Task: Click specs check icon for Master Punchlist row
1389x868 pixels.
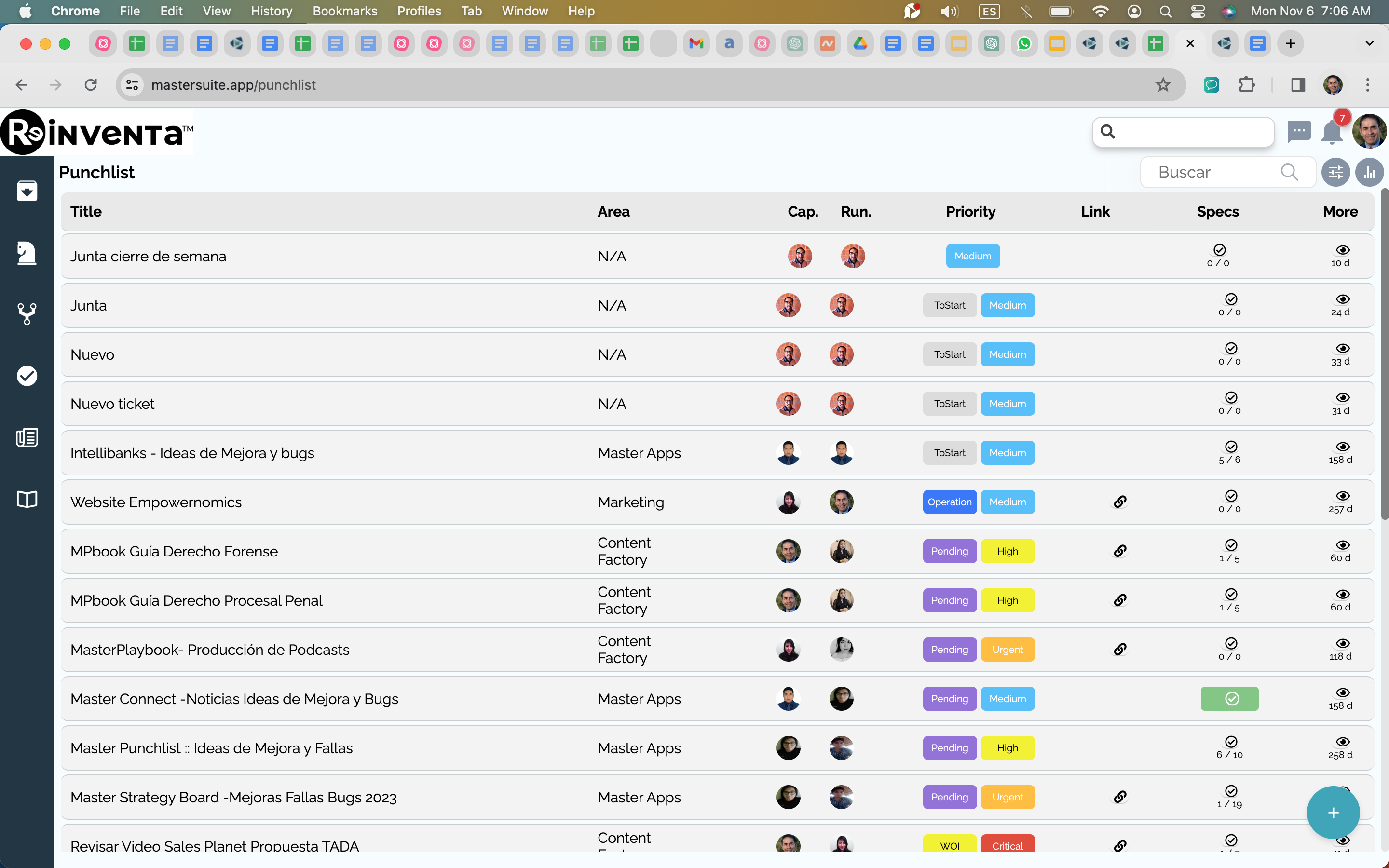Action: click(x=1231, y=742)
